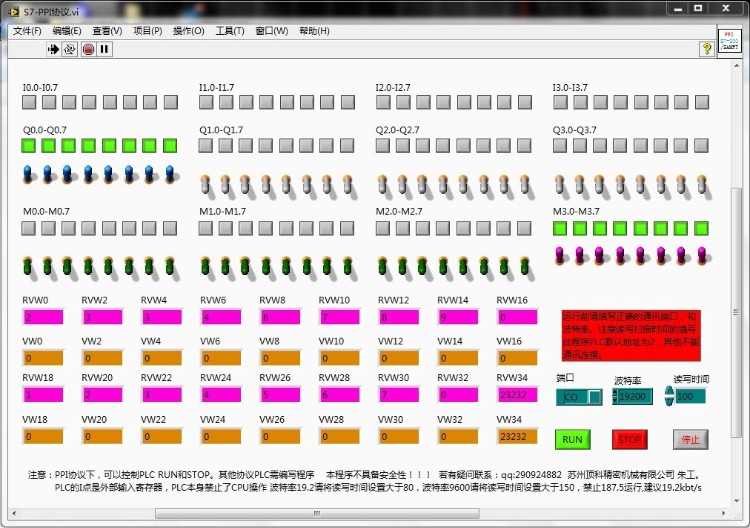Flip the first magenta switch under M3.0-M3.7
This screenshot has width=750, height=528.
(x=560, y=255)
